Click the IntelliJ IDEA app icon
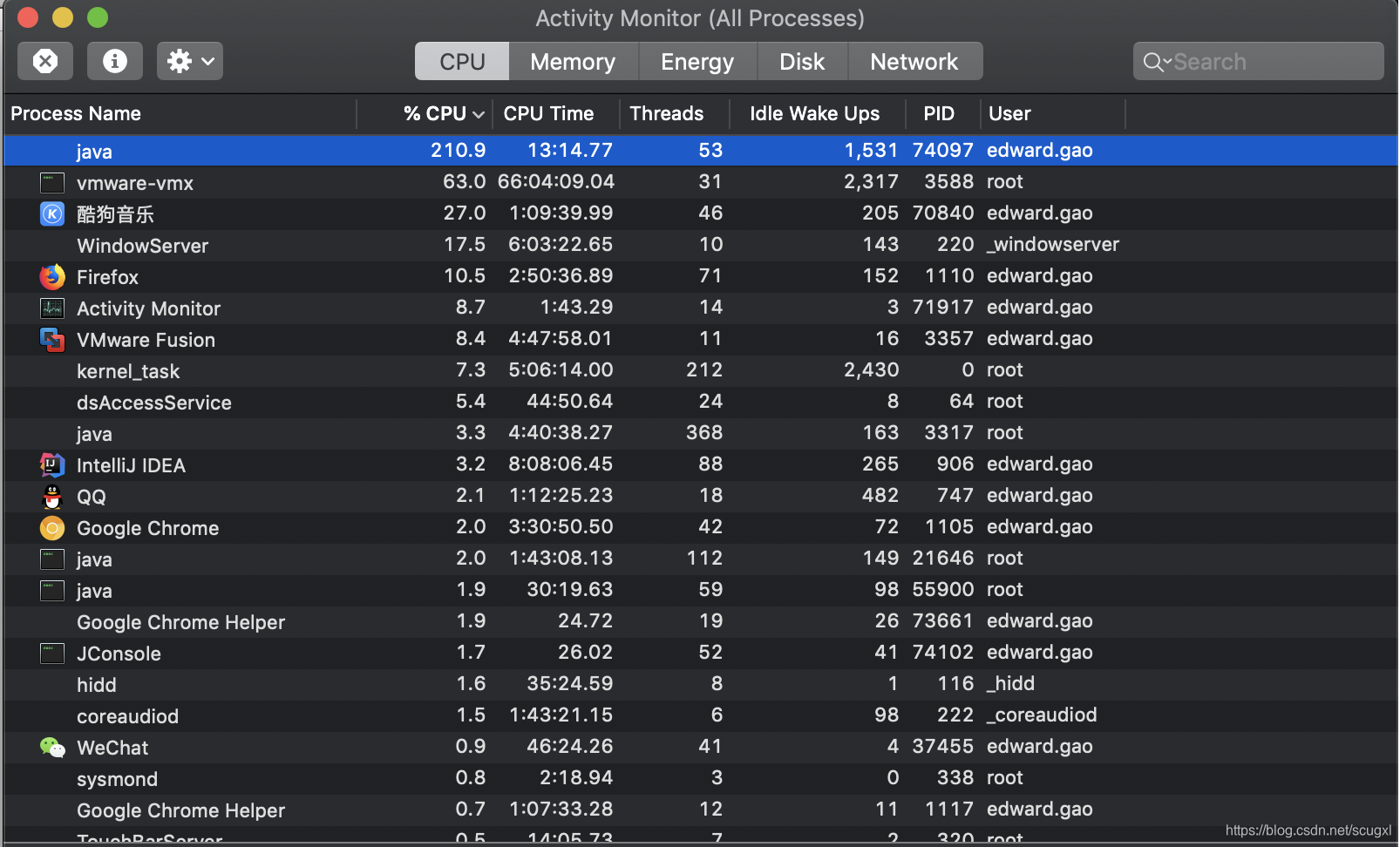Viewport: 1400px width, 847px height. pos(52,465)
